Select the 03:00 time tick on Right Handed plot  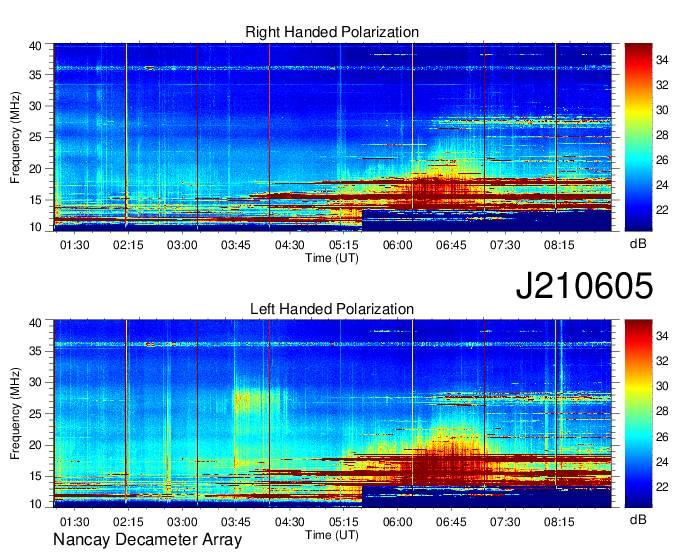(x=182, y=245)
